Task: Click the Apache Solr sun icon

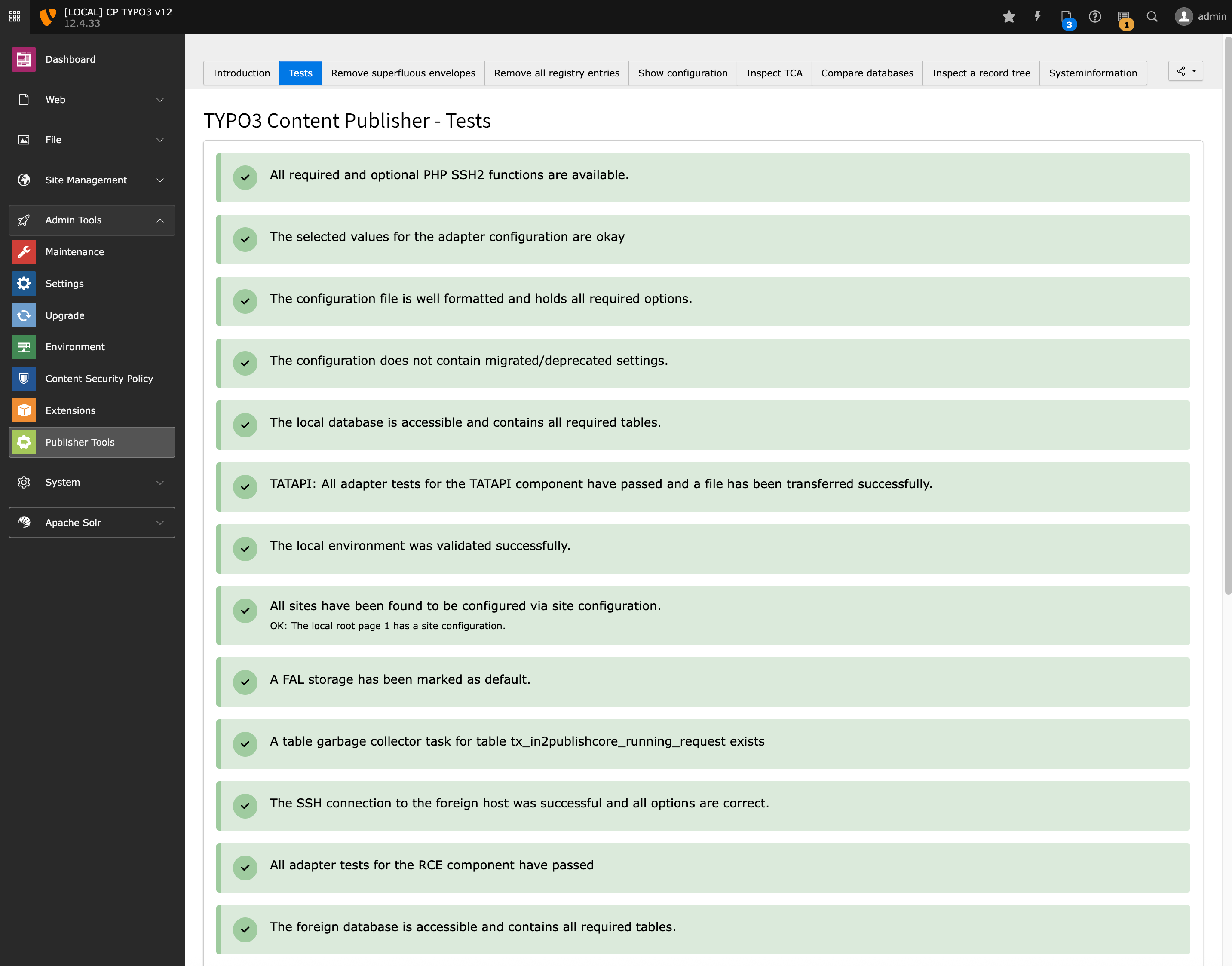Action: [x=24, y=522]
